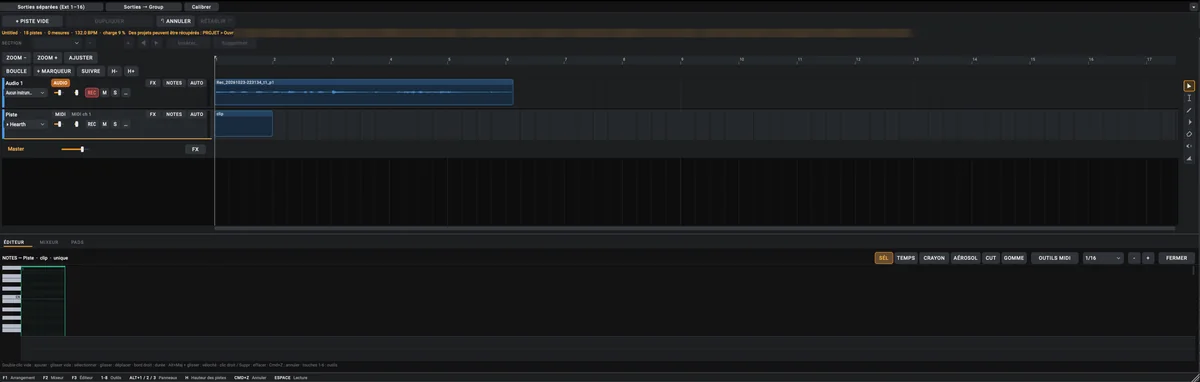Open AUTO automation on Audio 1 track

click(x=197, y=83)
